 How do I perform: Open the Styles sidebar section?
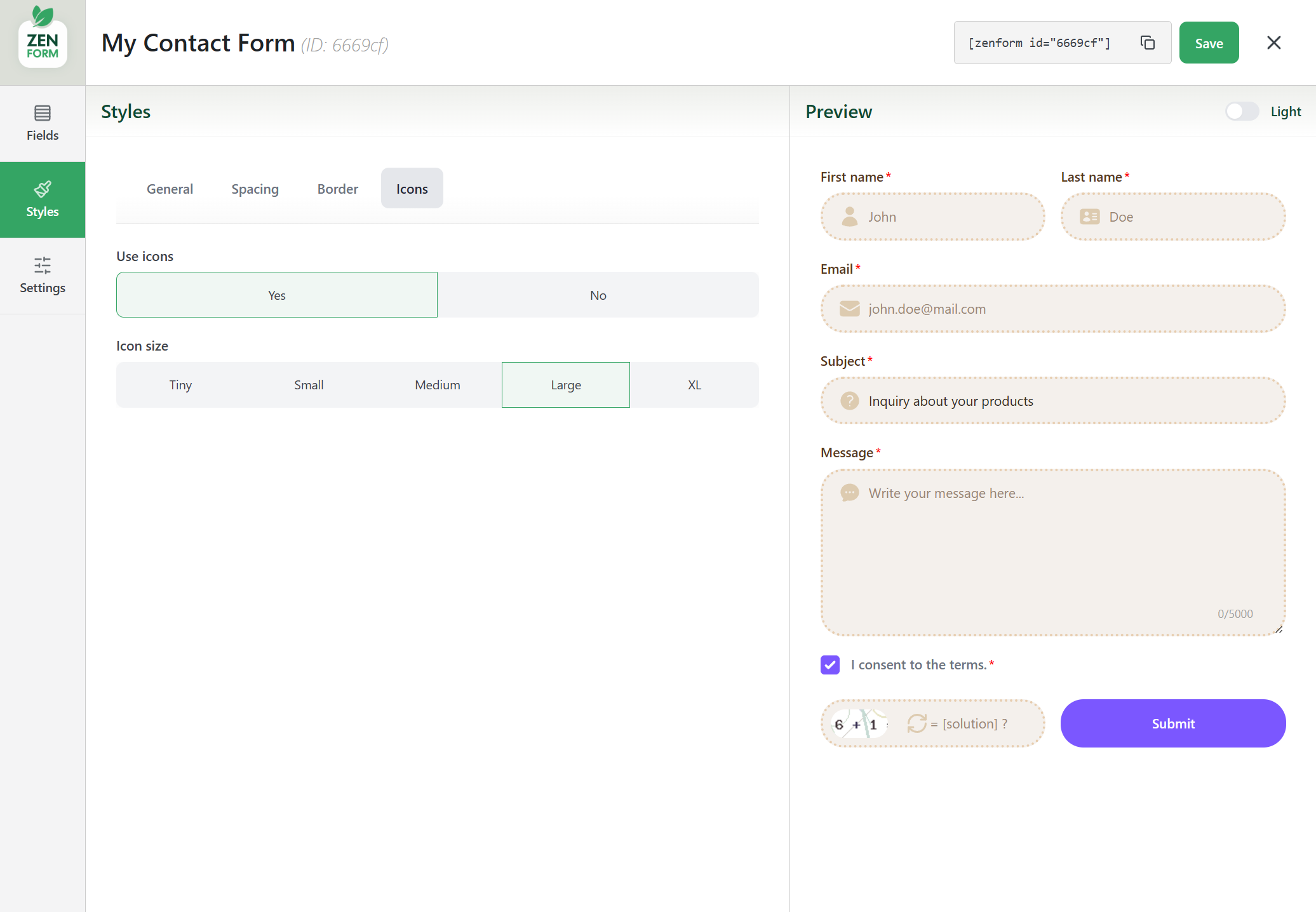[x=43, y=199]
